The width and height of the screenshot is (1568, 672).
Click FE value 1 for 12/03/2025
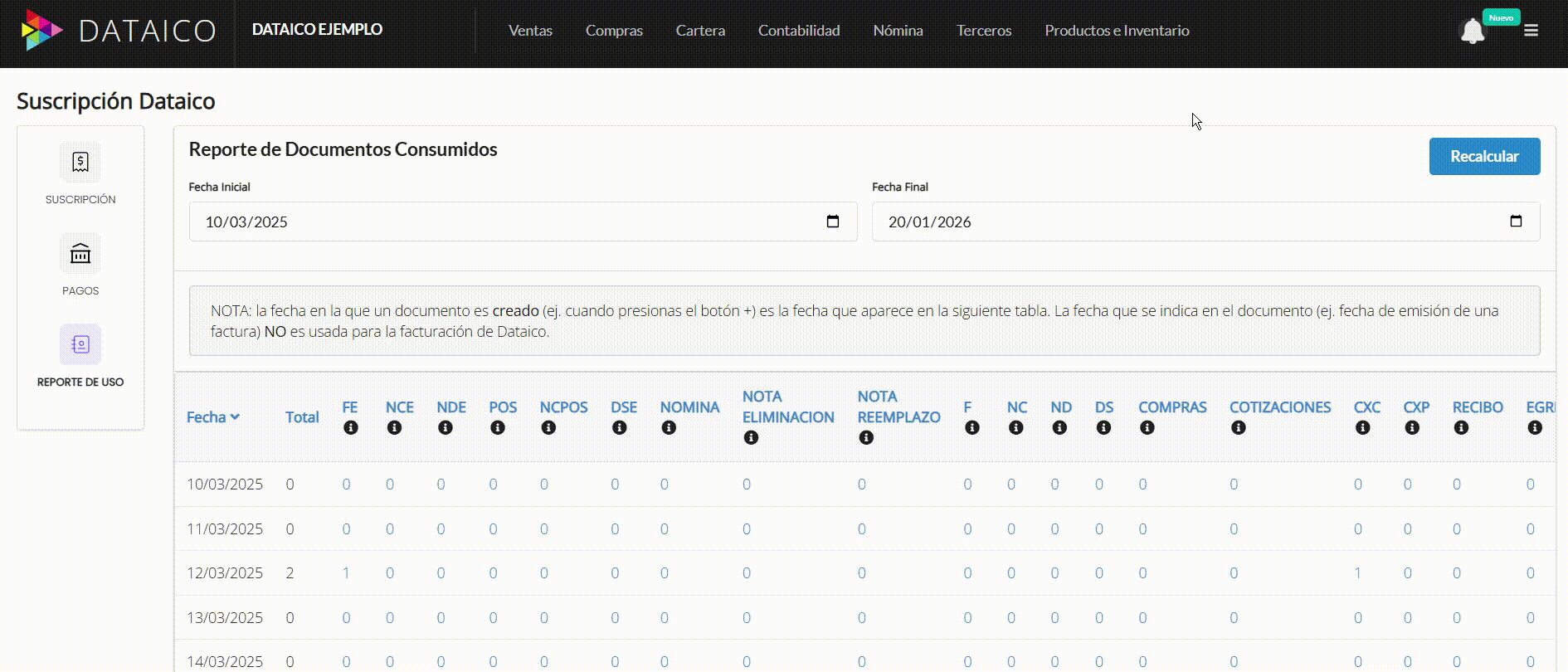[346, 573]
